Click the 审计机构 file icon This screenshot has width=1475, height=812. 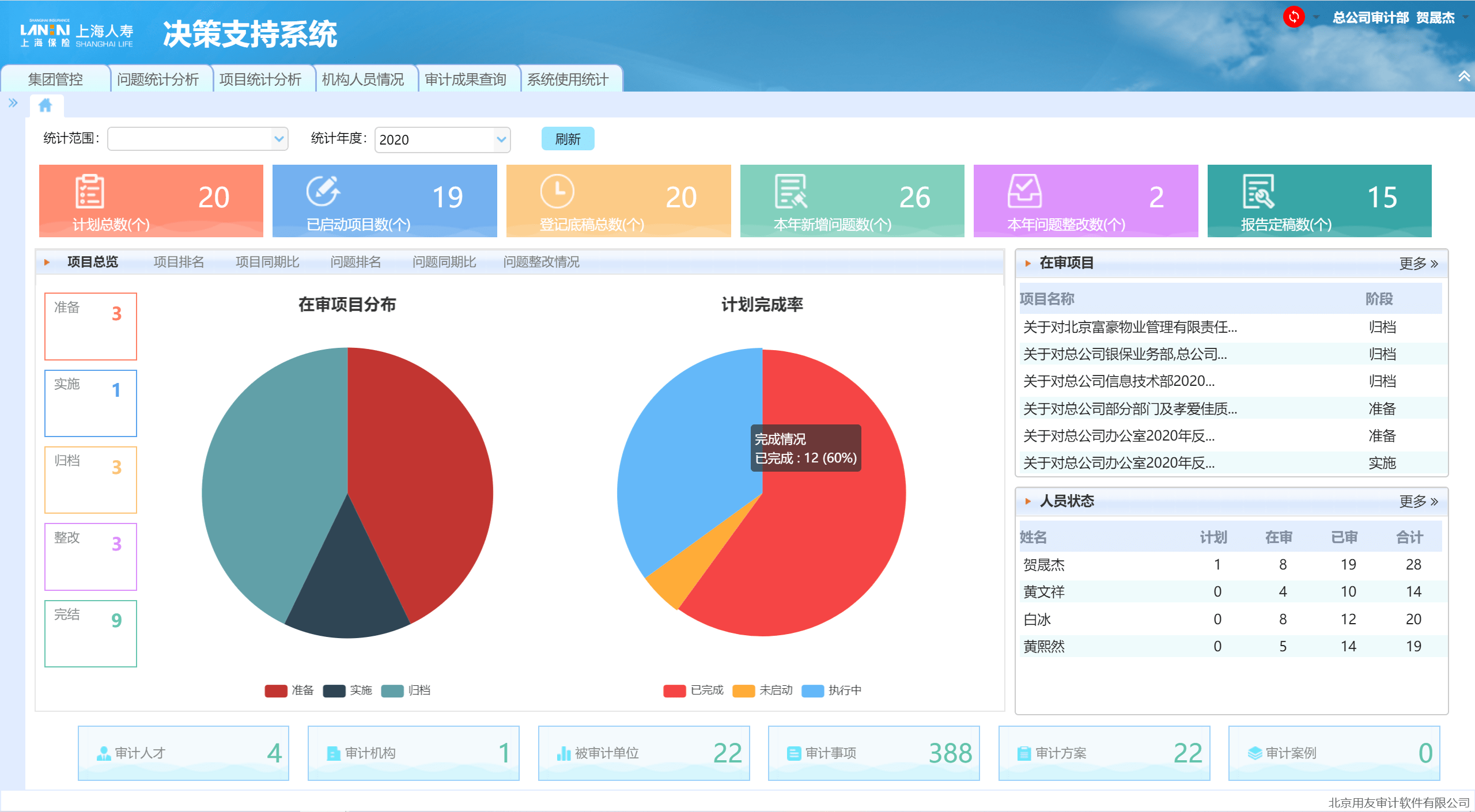[334, 753]
